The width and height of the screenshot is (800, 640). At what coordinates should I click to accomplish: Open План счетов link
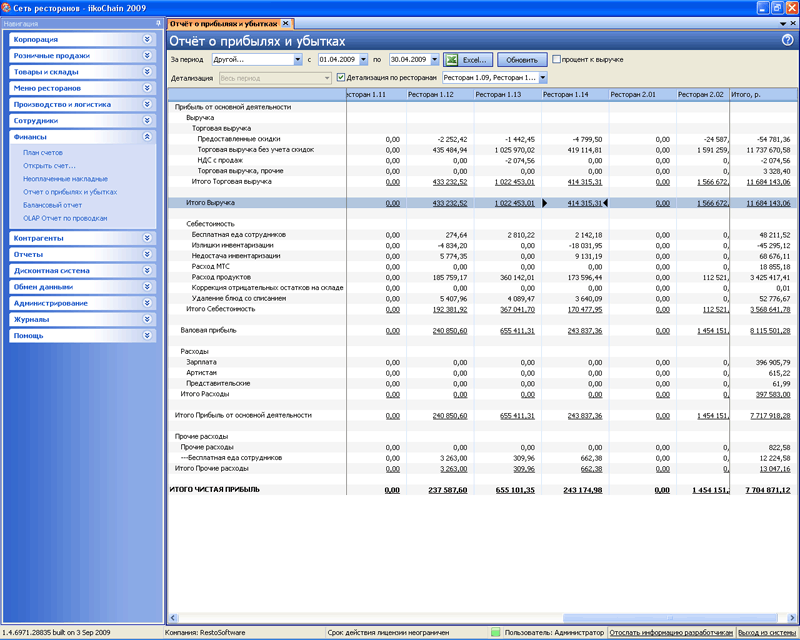[x=43, y=153]
